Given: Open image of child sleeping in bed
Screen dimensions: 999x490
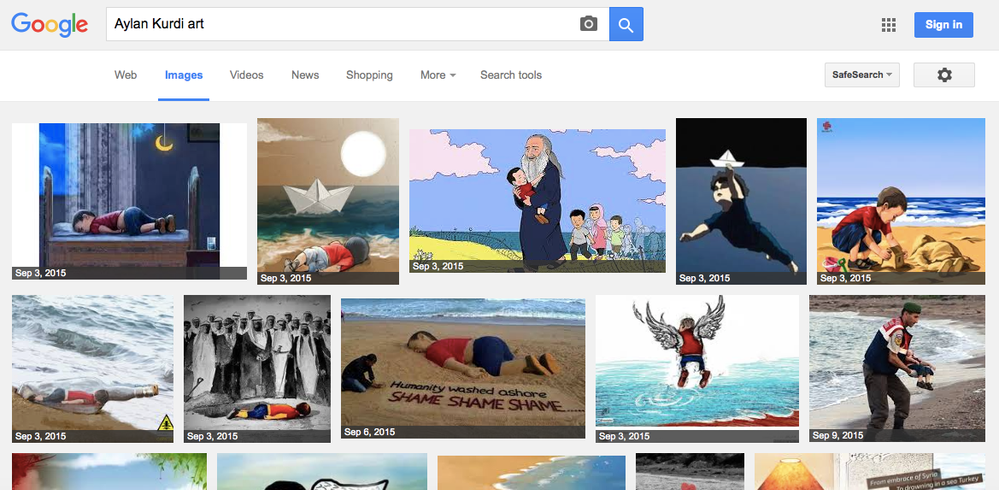Looking at the screenshot, I should click(129, 201).
